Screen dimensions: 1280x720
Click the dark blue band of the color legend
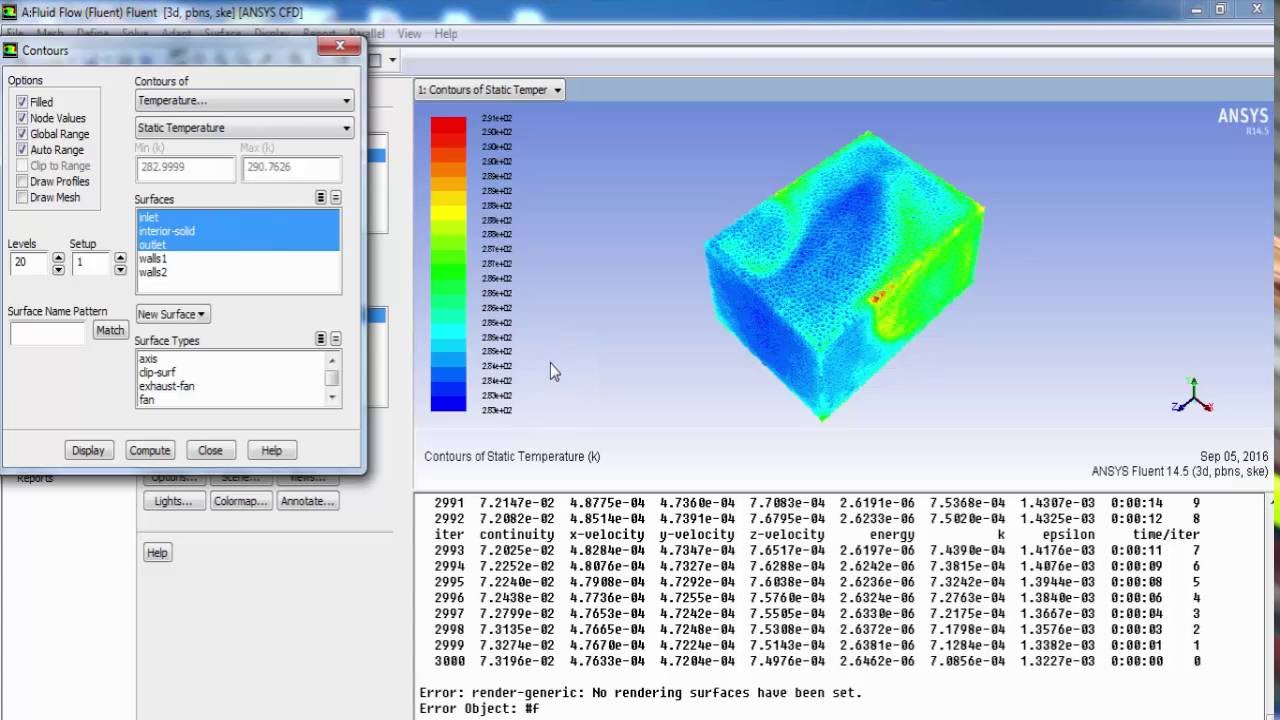pos(448,403)
